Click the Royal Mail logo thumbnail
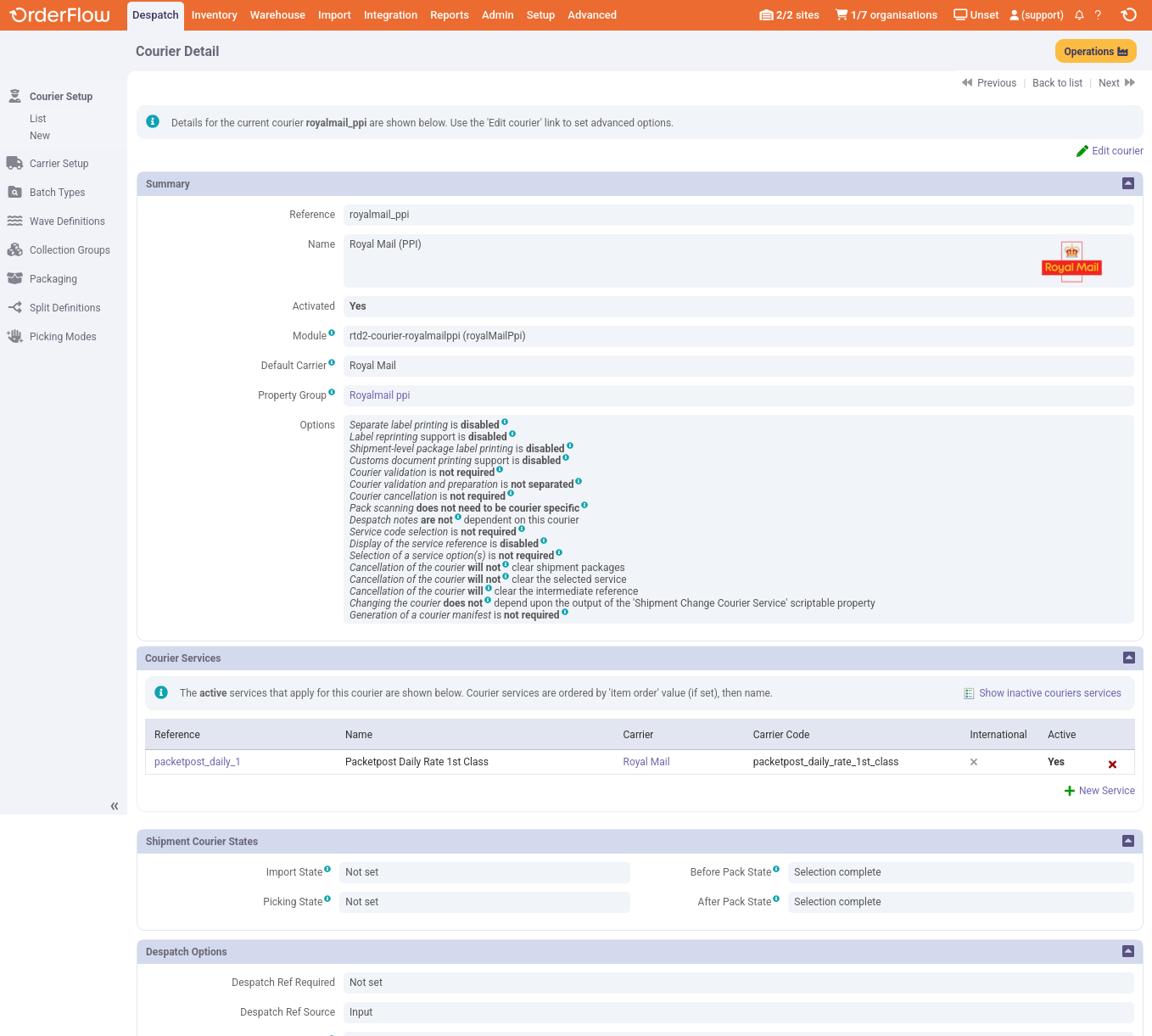The width and height of the screenshot is (1152, 1036). pos(1071,262)
